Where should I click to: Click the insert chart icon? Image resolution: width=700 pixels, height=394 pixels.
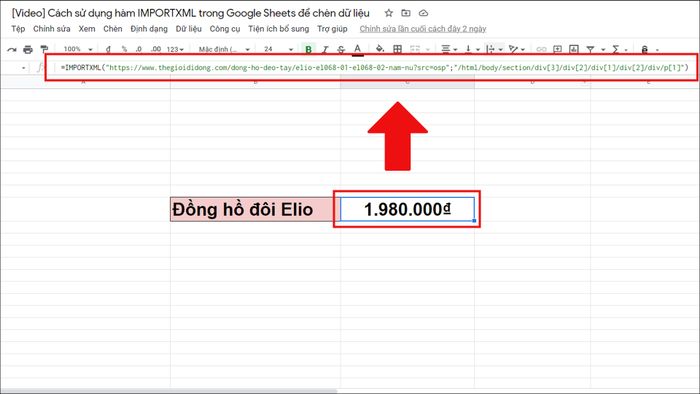pos(574,49)
